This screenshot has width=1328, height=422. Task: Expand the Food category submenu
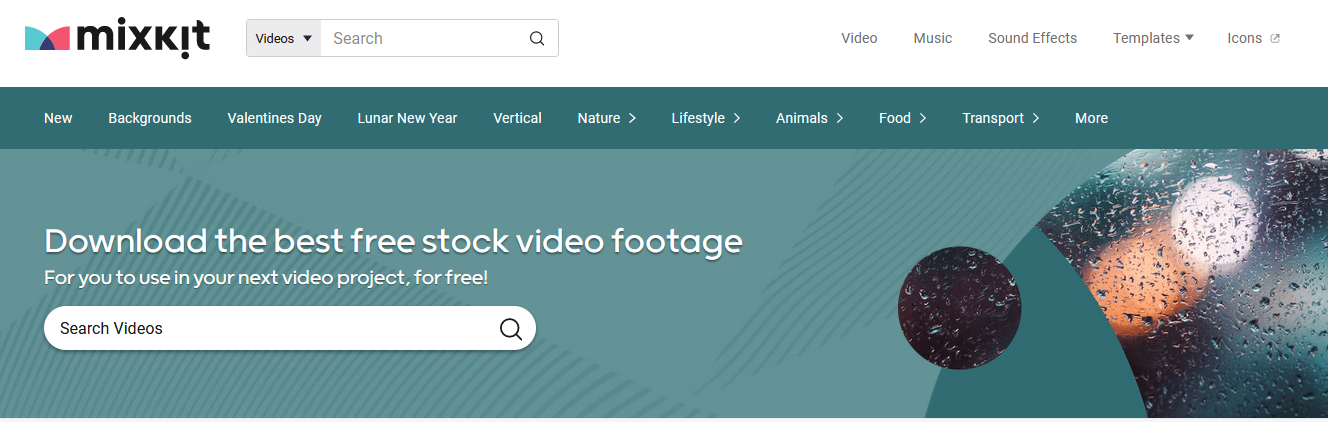pyautogui.click(x=902, y=118)
